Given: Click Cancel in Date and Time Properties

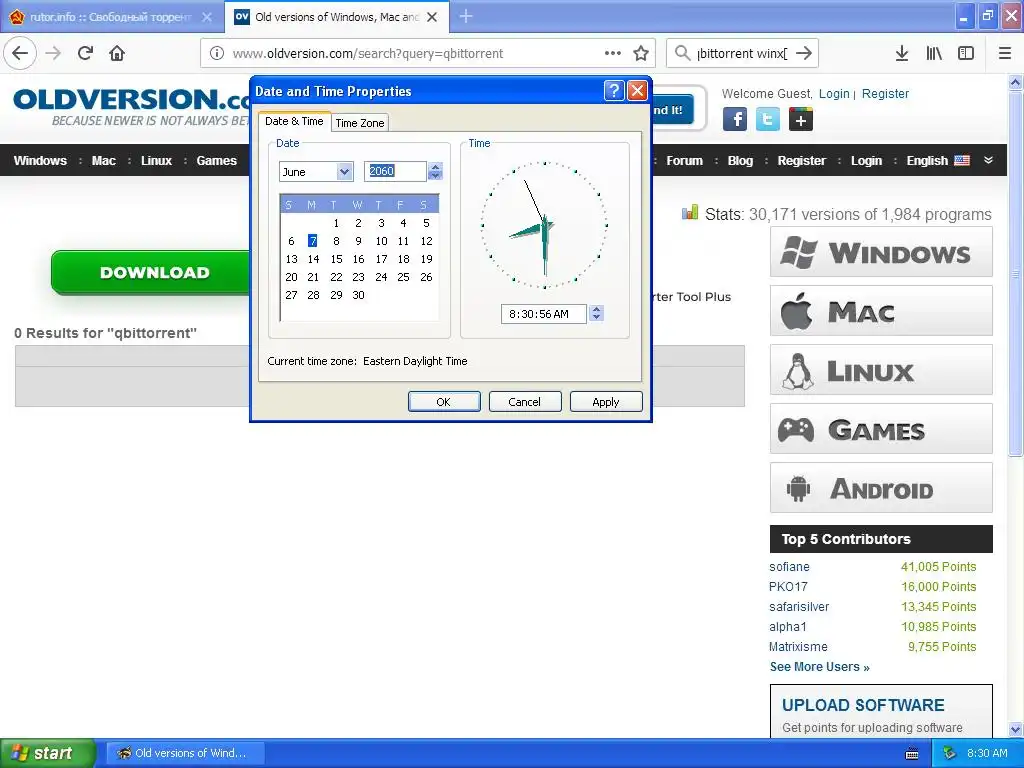Looking at the screenshot, I should [x=524, y=402].
